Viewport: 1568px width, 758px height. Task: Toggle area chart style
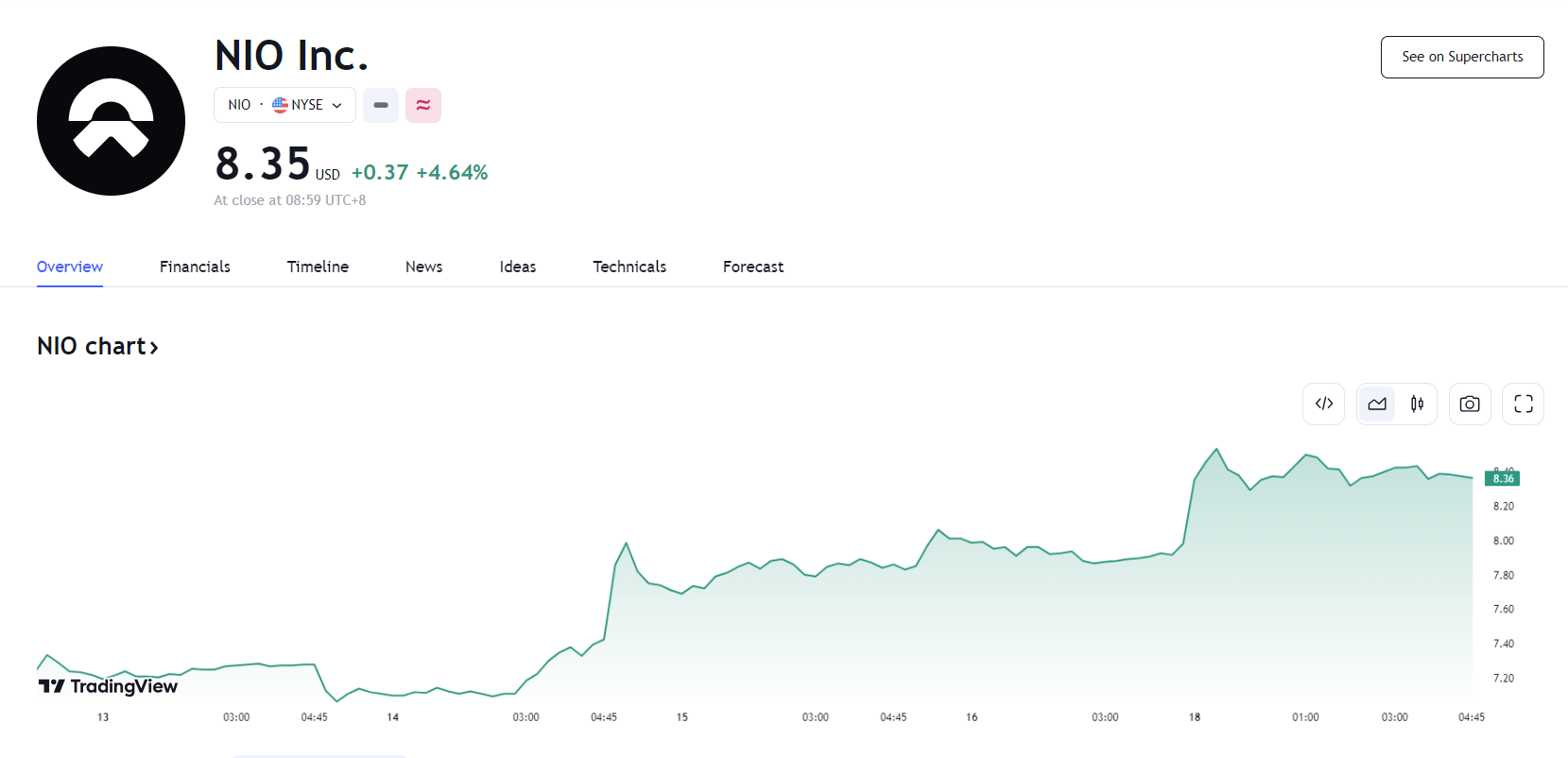pyautogui.click(x=1377, y=404)
